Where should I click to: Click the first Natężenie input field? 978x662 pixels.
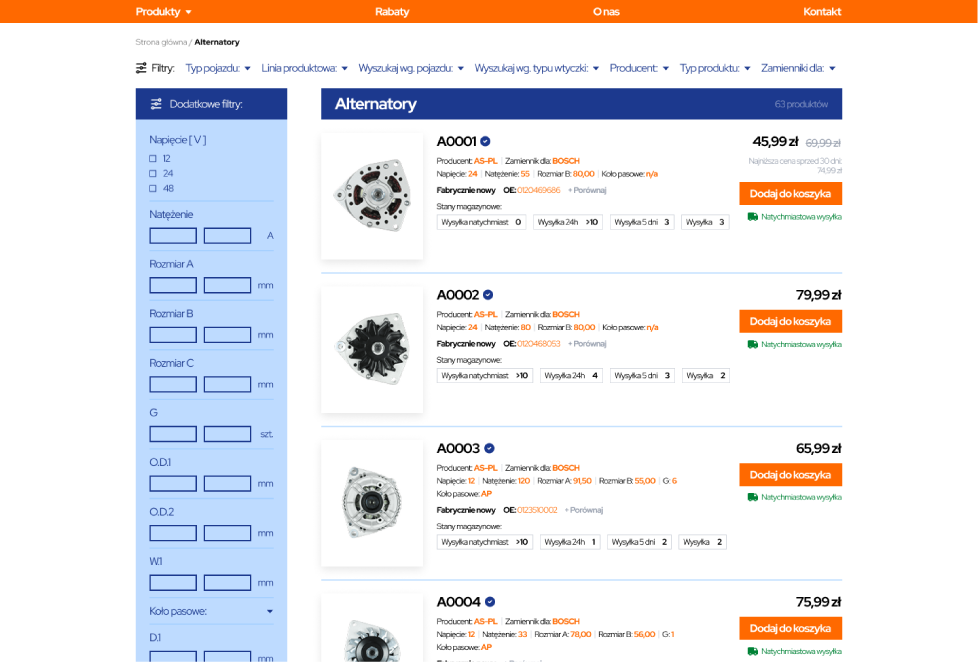(173, 236)
